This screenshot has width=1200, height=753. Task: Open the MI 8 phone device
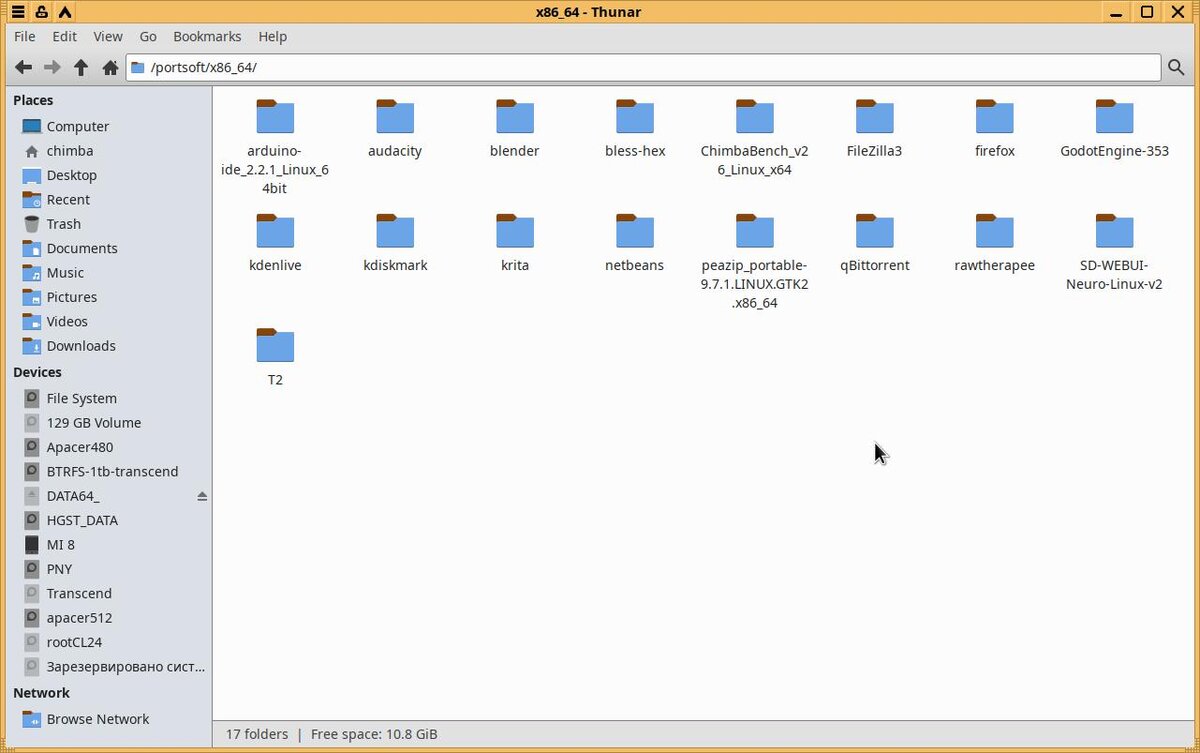[106, 544]
